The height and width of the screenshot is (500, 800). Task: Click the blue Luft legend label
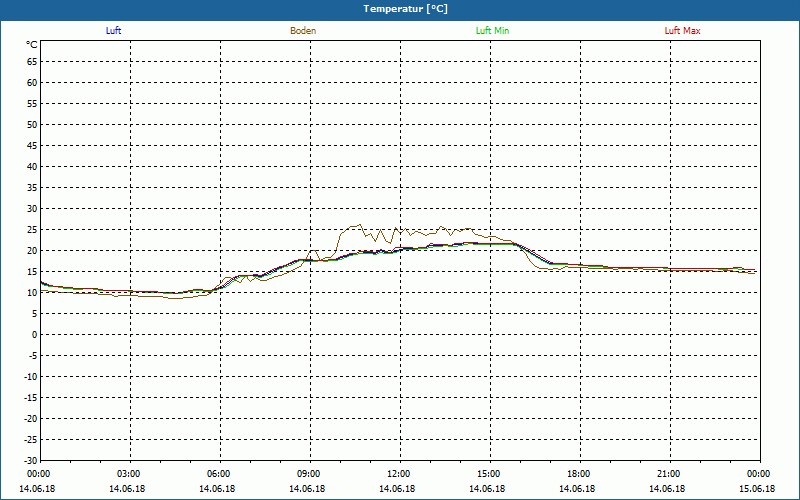click(113, 31)
